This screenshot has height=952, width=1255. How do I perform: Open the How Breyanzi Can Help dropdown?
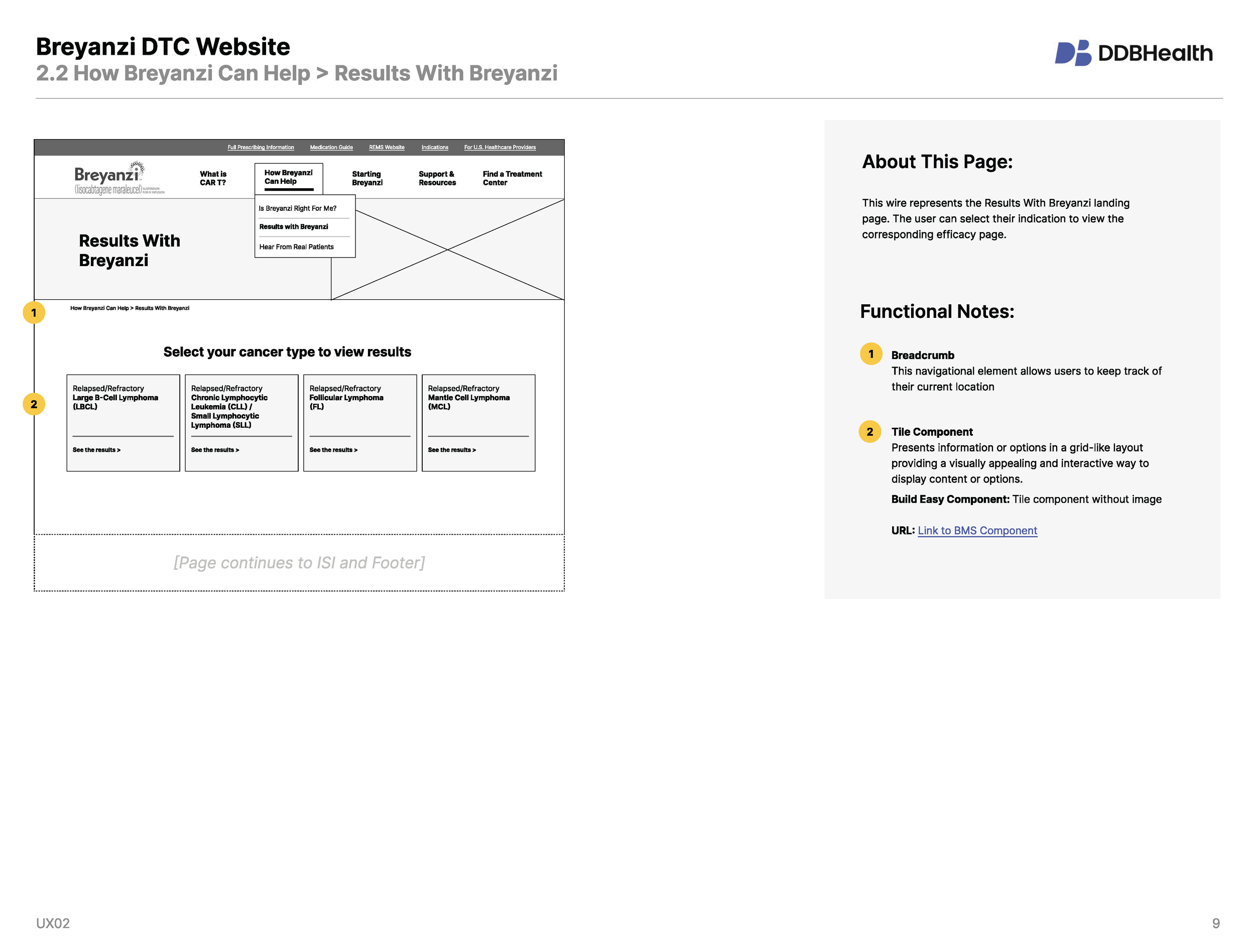tap(288, 177)
